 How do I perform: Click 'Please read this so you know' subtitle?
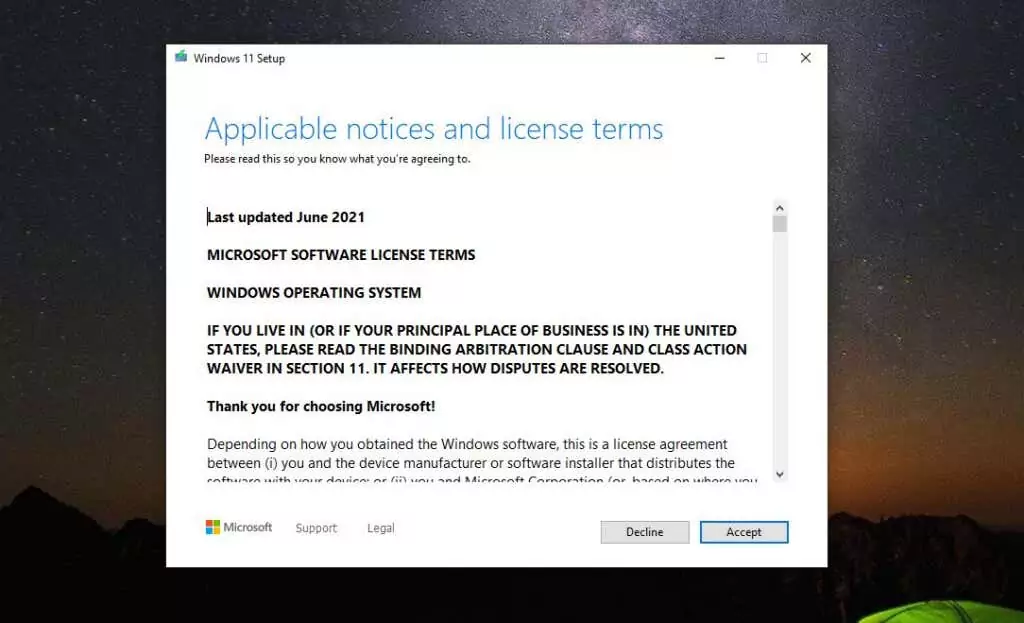coord(337,159)
